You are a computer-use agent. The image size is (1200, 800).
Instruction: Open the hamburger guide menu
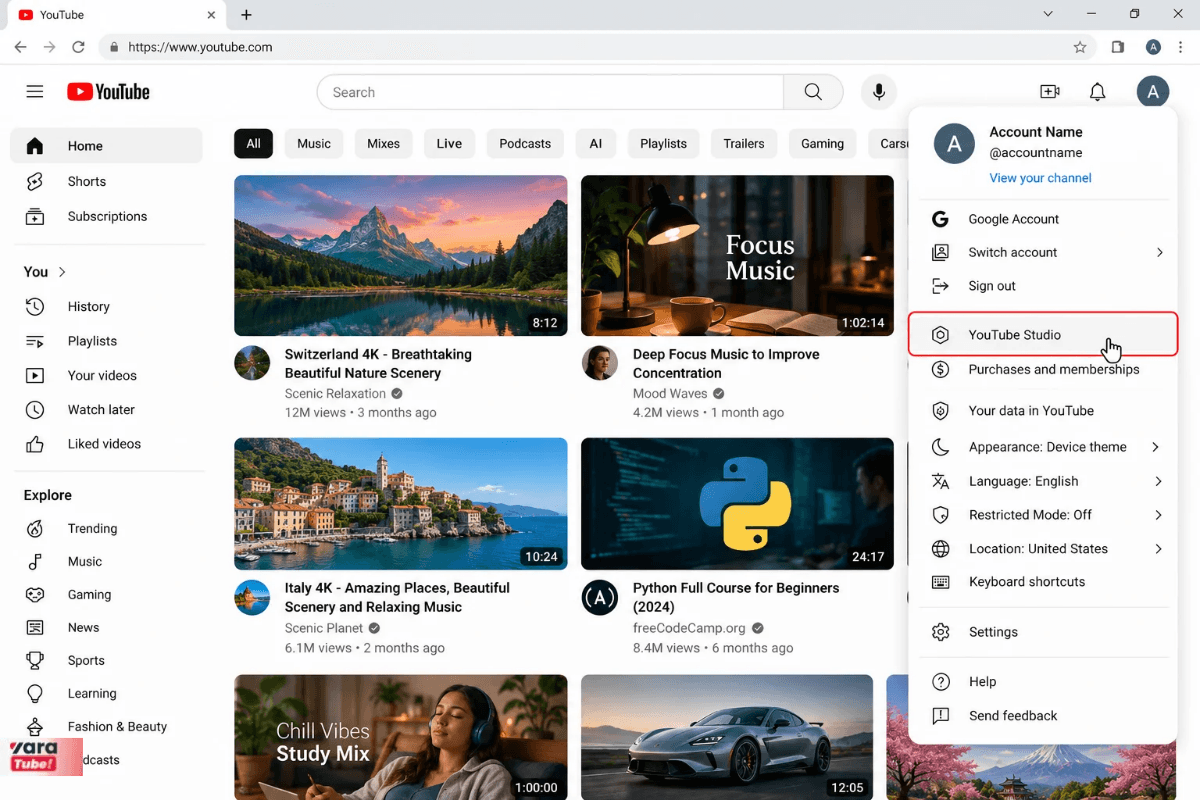35,92
